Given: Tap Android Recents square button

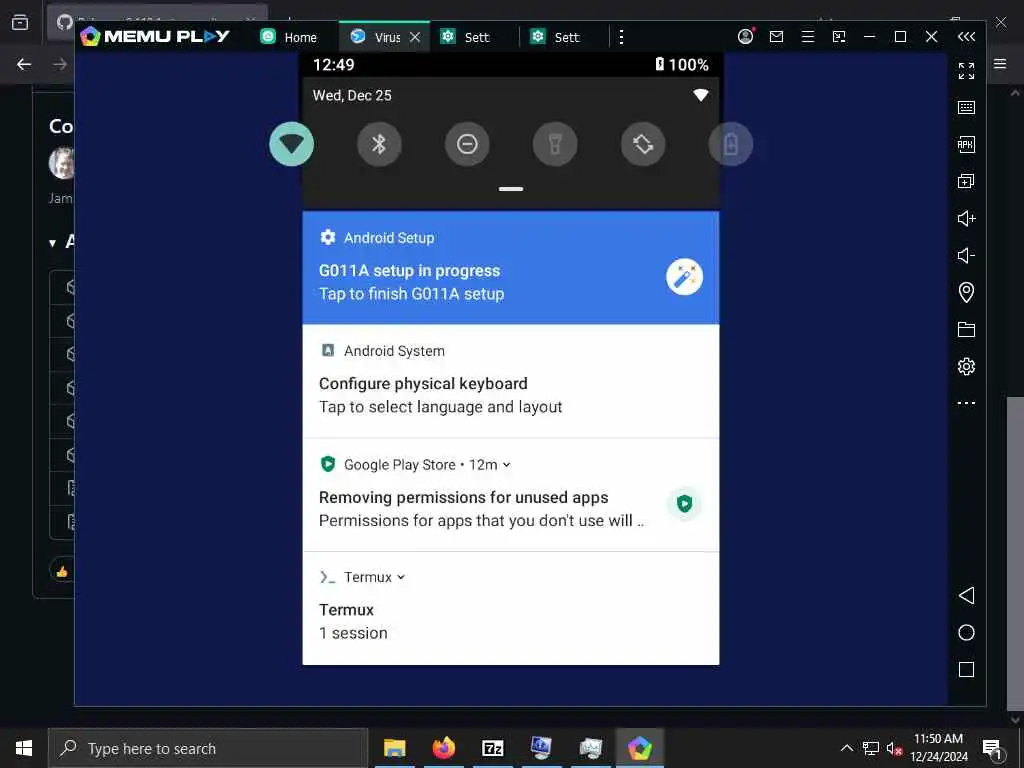Looking at the screenshot, I should [967, 669].
